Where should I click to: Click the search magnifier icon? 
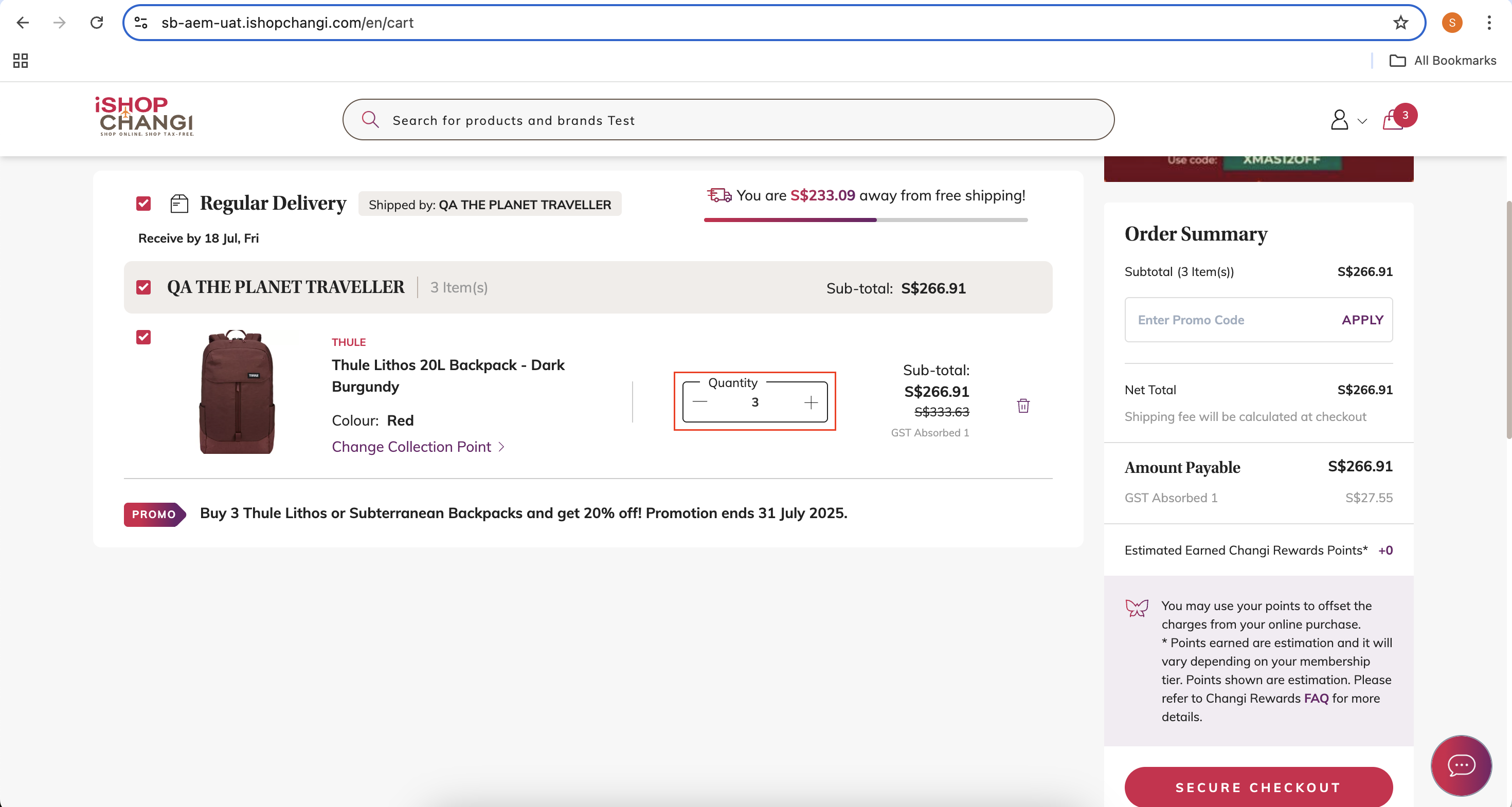click(x=370, y=120)
